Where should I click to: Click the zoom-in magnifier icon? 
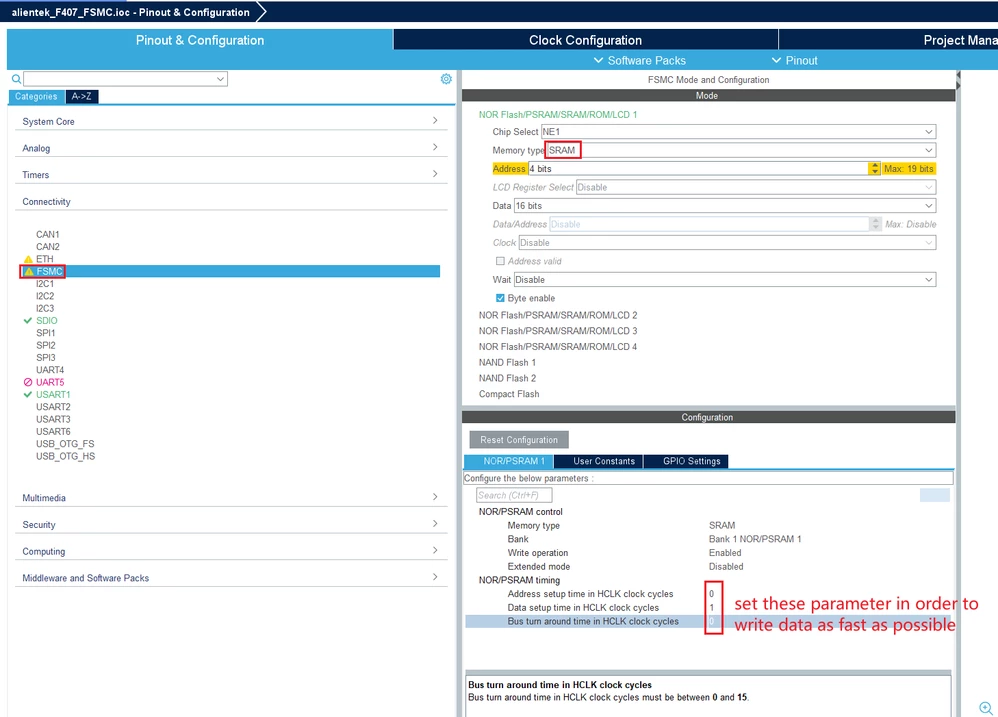click(985, 707)
